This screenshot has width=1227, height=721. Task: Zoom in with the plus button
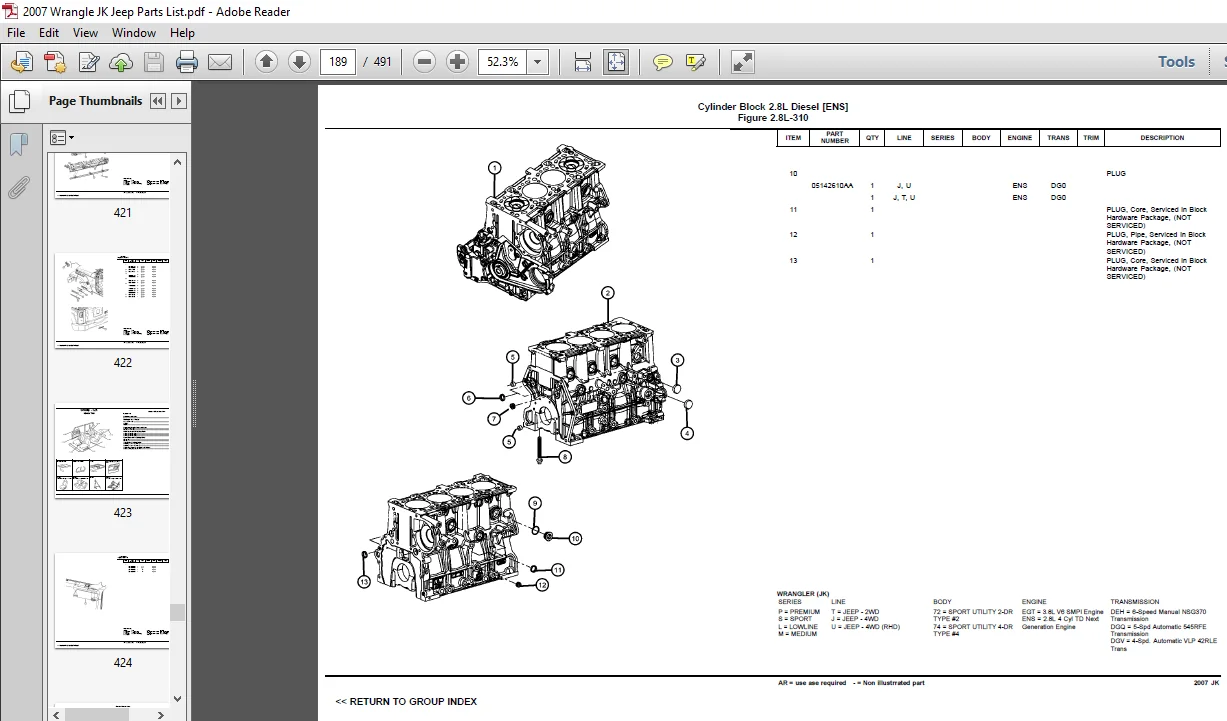[x=457, y=62]
